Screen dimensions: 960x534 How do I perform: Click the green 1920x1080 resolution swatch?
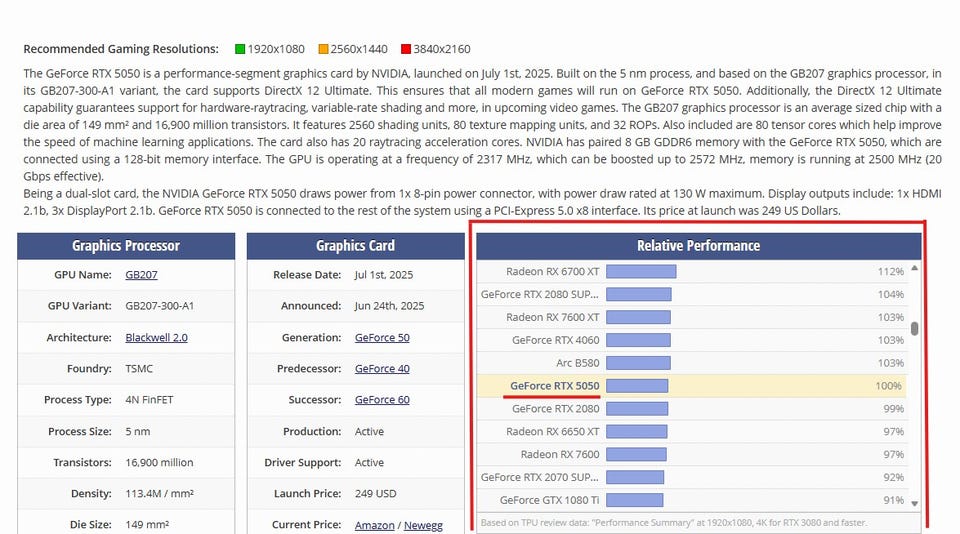pos(240,49)
